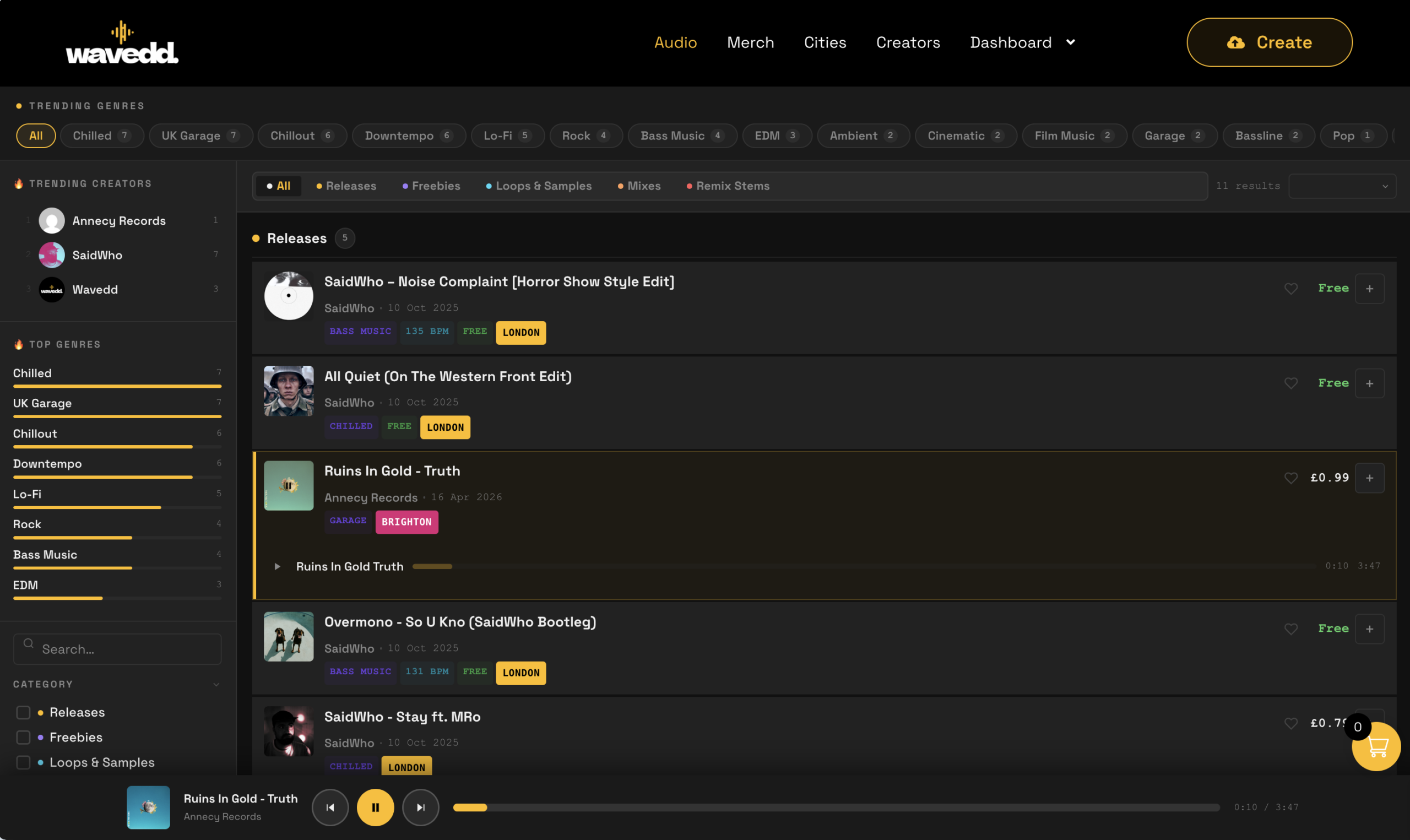Seek in Ruins In Gold Truth waveform bar
This screenshot has height=840, width=1410.
tap(865, 566)
